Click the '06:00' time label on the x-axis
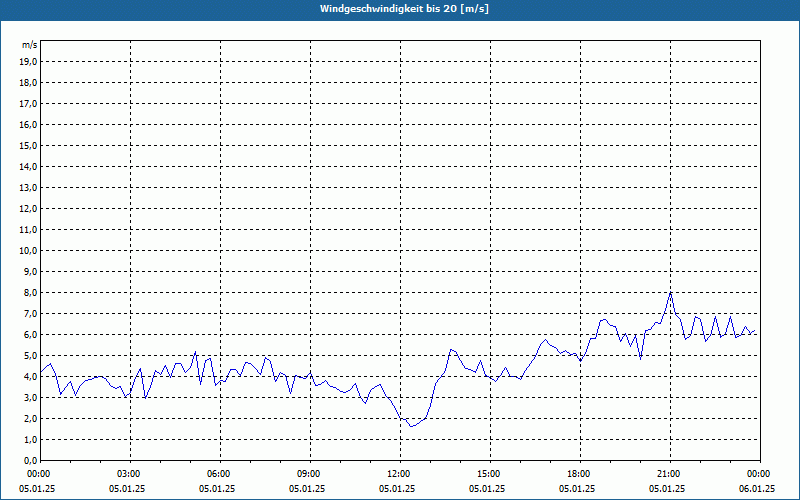Viewport: 800px width, 500px height. point(220,474)
